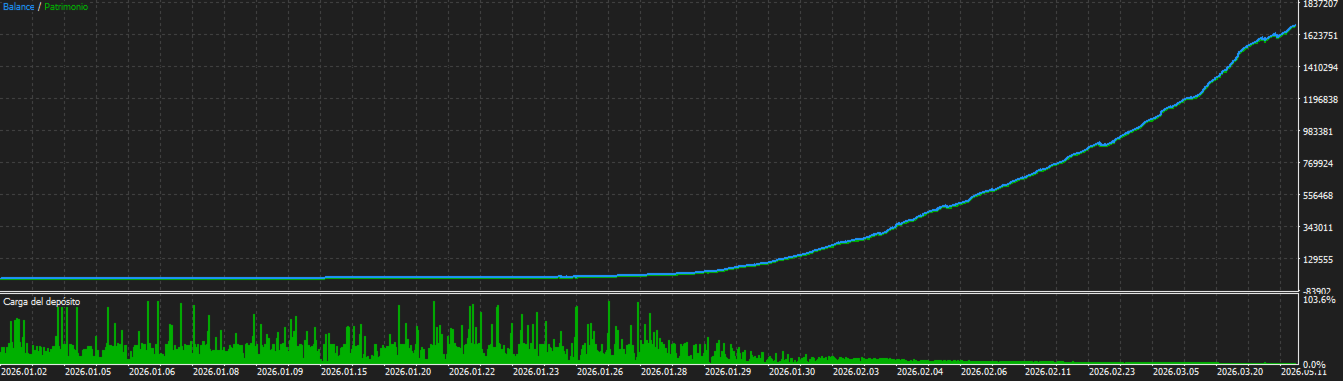Viewport: 1343px width, 381px height.
Task: Click the Patrimonio legend label
Action: pyautogui.click(x=66, y=7)
